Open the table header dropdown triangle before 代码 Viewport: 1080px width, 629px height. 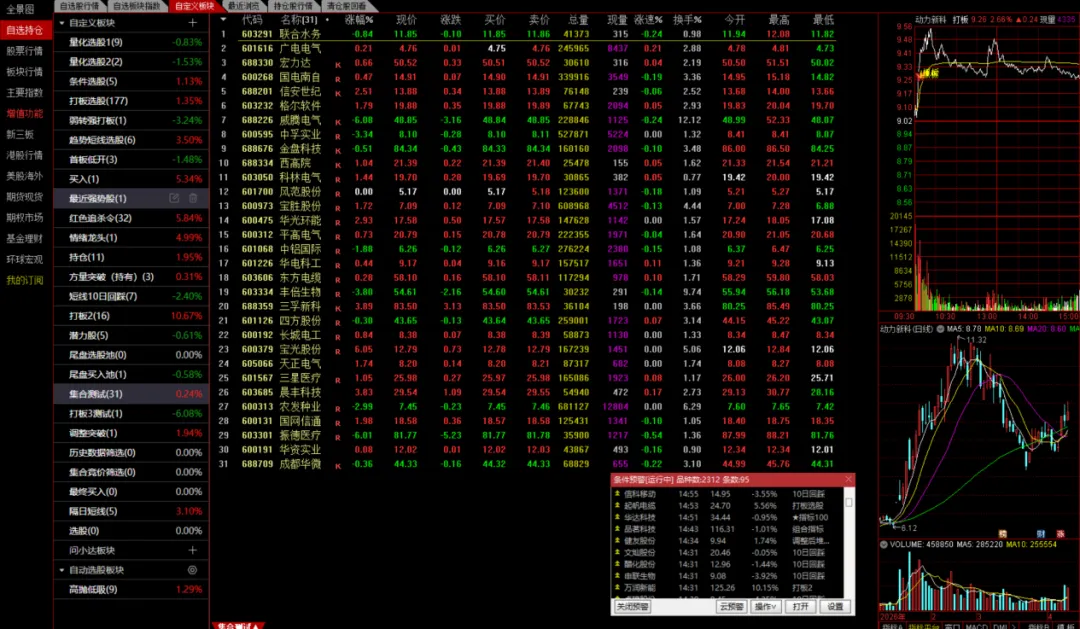(x=222, y=19)
